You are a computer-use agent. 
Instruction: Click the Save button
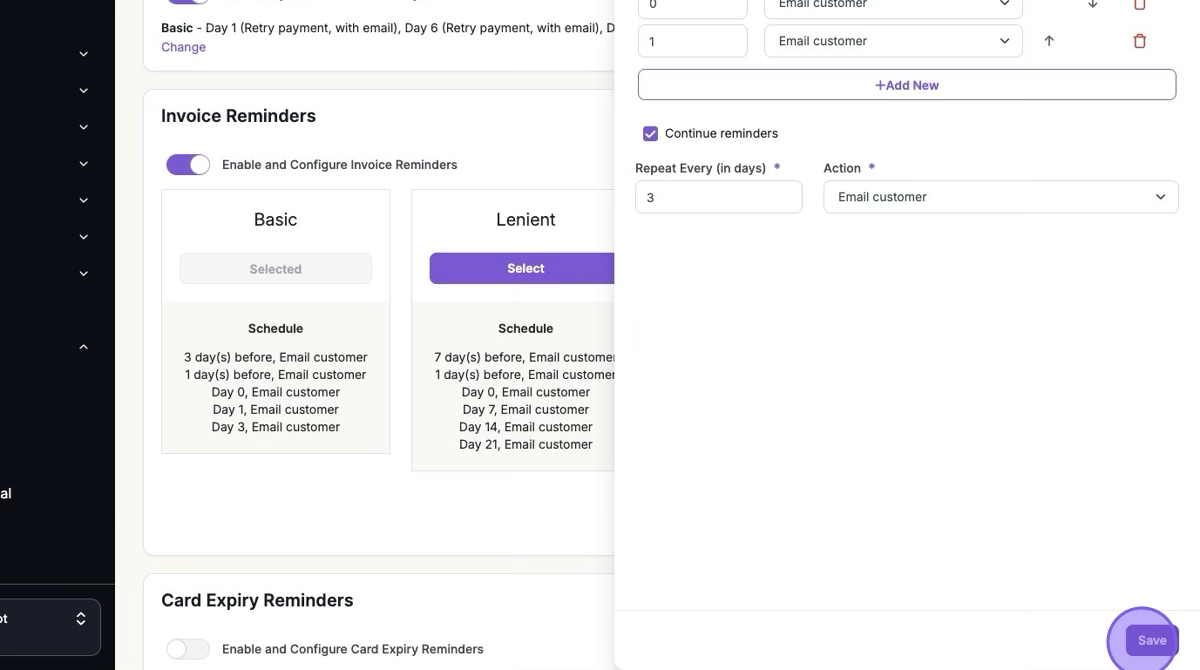coord(1152,640)
